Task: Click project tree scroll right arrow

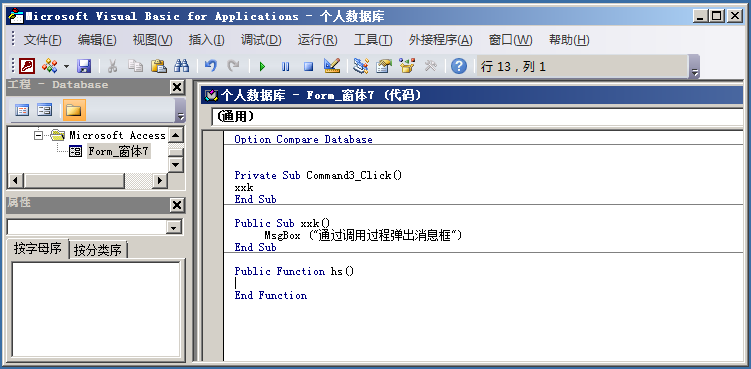Action: [x=159, y=181]
